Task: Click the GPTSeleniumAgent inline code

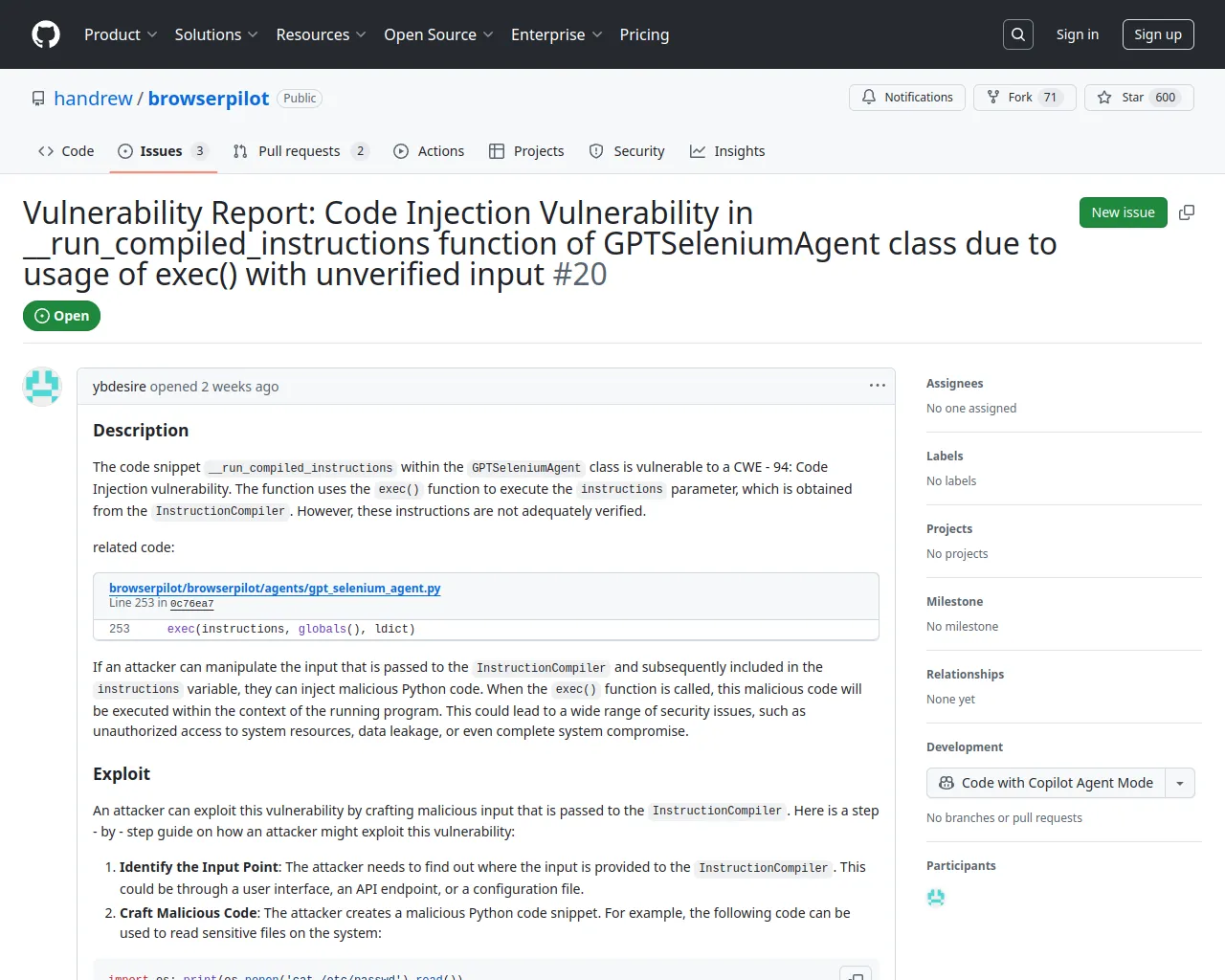Action: click(526, 468)
